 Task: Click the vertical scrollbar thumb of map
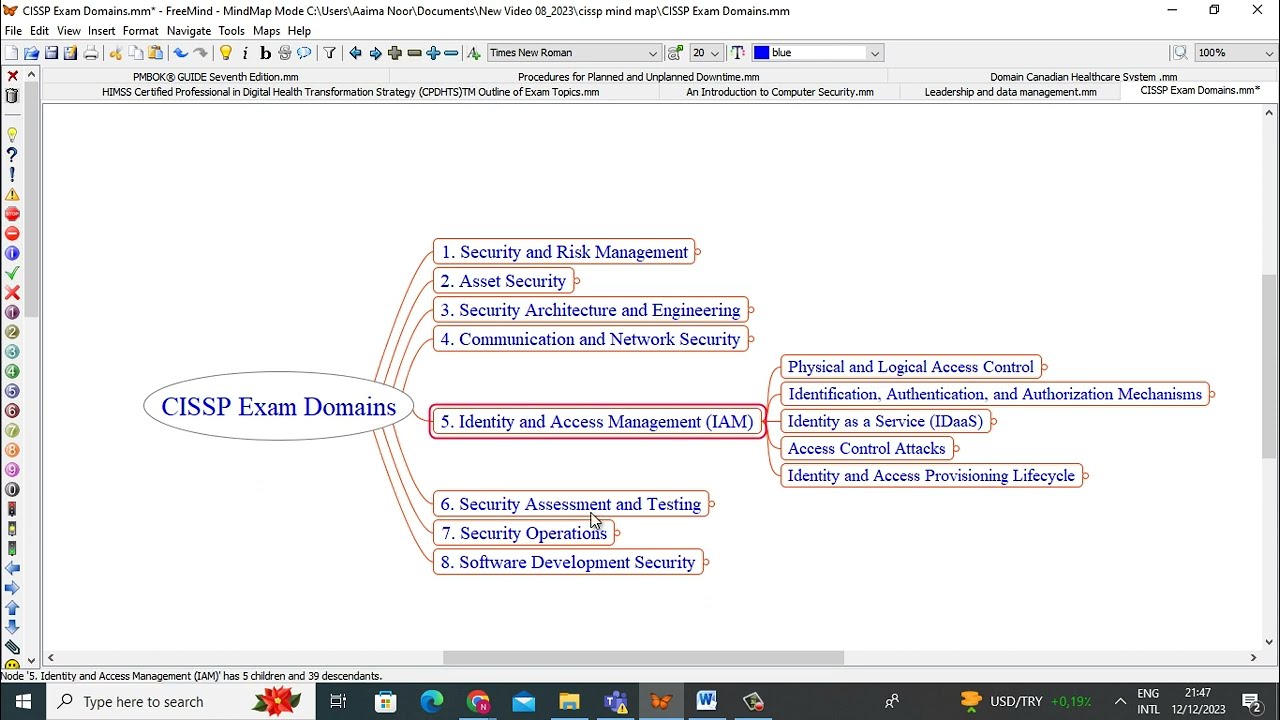coord(1270,366)
